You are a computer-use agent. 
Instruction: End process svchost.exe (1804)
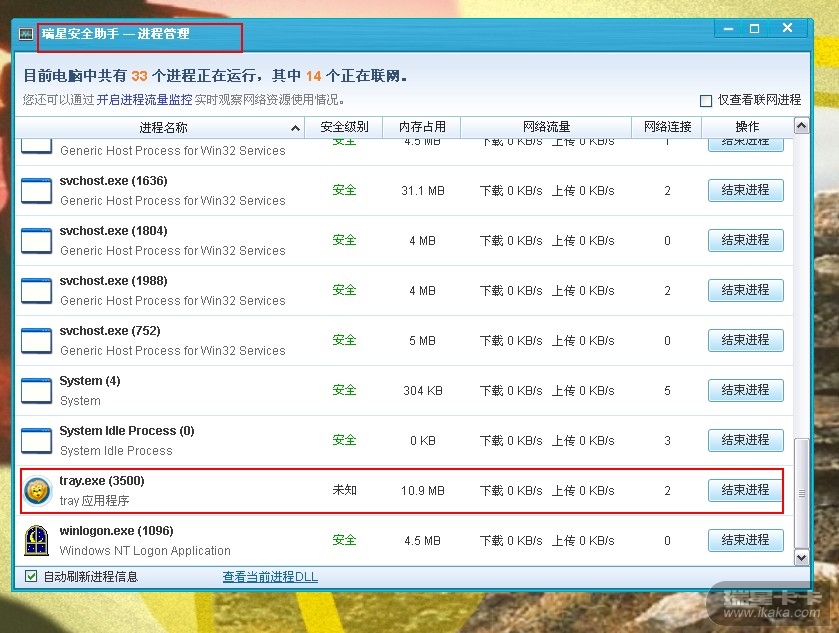click(745, 240)
